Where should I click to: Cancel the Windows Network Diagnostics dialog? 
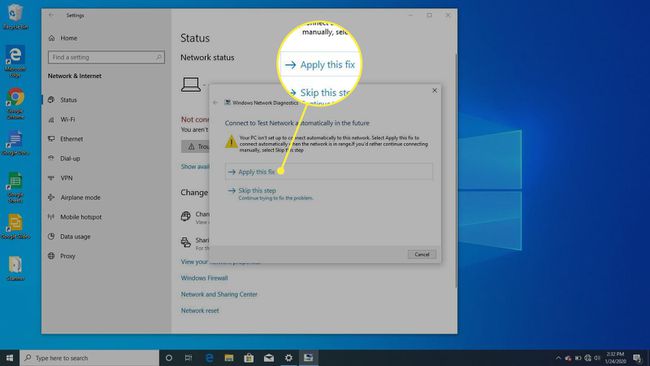click(422, 254)
